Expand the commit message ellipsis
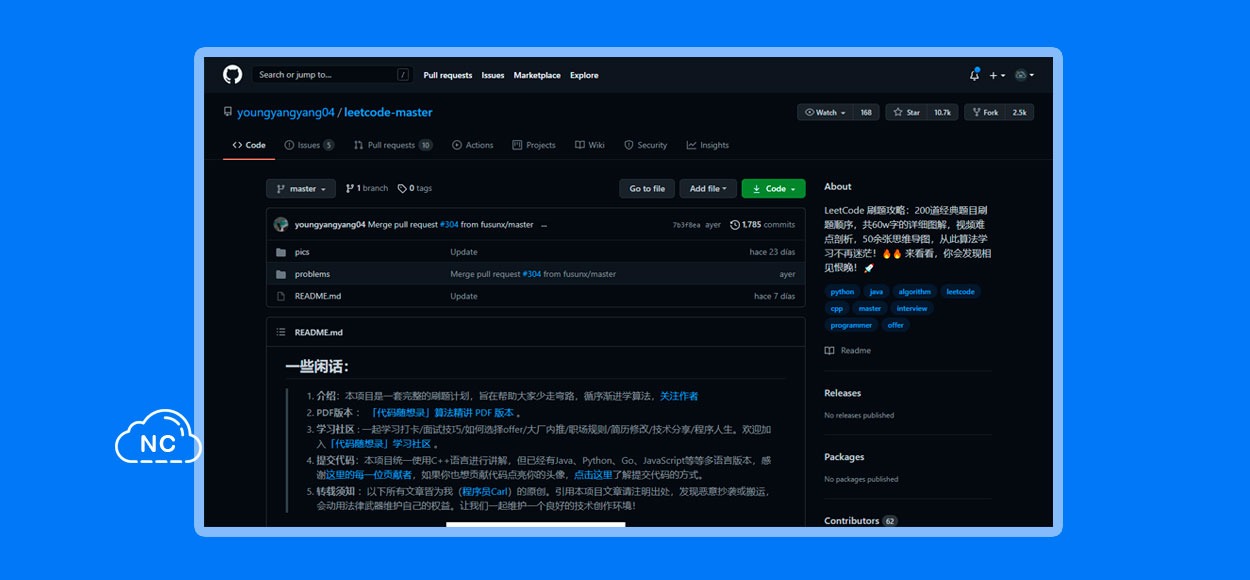This screenshot has height=580, width=1250. (x=544, y=225)
